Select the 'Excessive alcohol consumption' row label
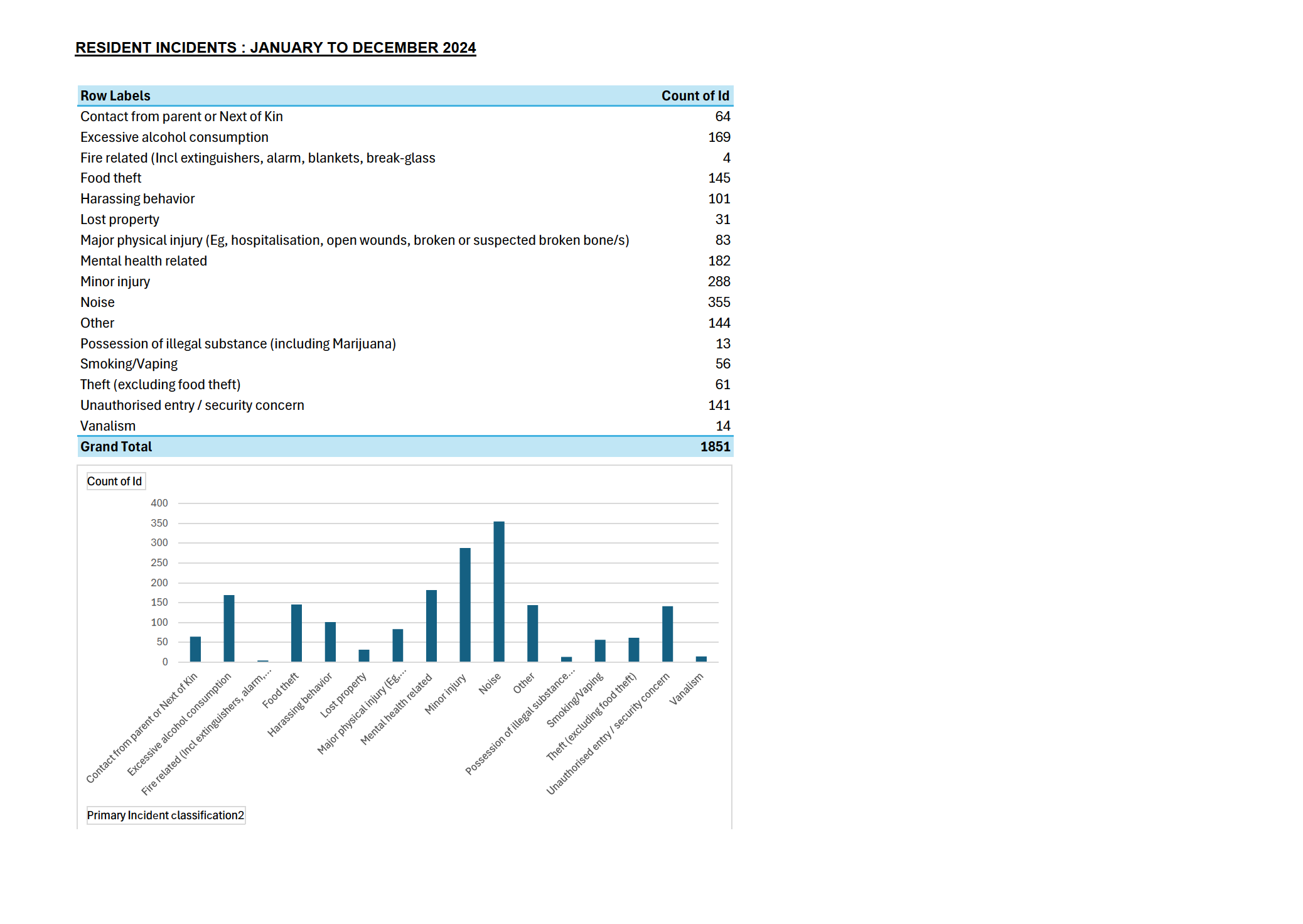The width and height of the screenshot is (1303, 924). tap(174, 137)
